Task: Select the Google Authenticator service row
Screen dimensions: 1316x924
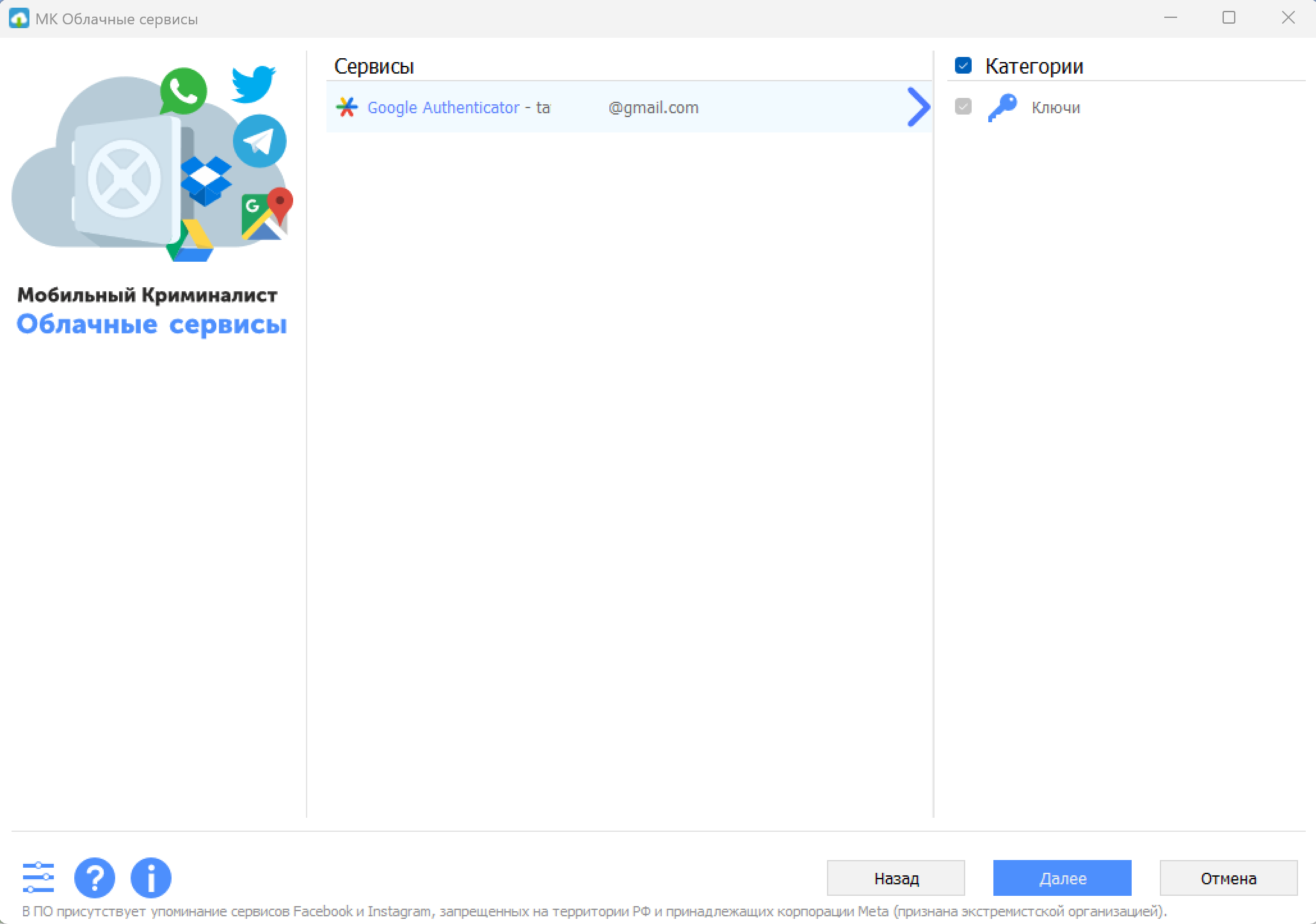Action: point(768,107)
